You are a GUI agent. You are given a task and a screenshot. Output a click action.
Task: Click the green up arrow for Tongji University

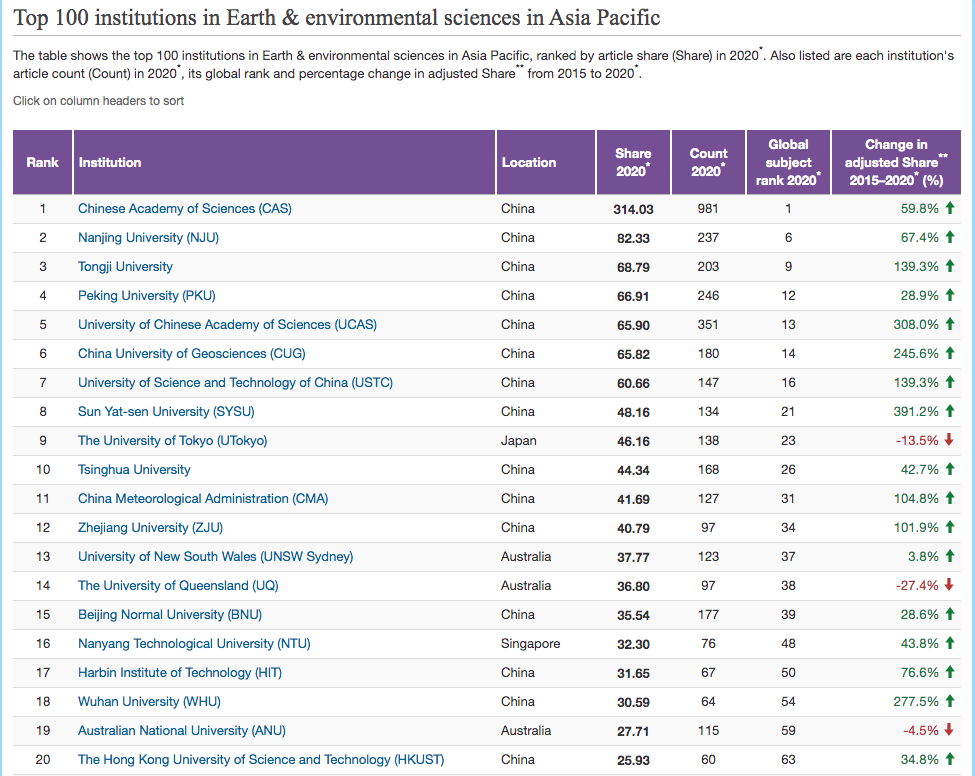pos(950,267)
